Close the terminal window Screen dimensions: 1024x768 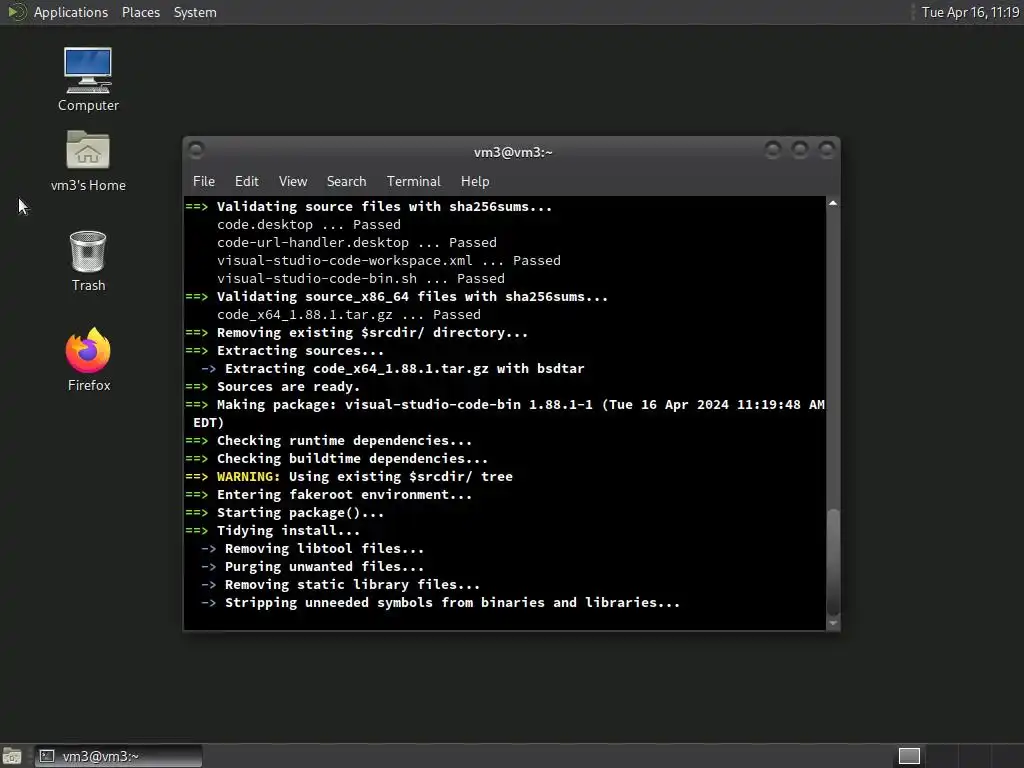pos(826,151)
